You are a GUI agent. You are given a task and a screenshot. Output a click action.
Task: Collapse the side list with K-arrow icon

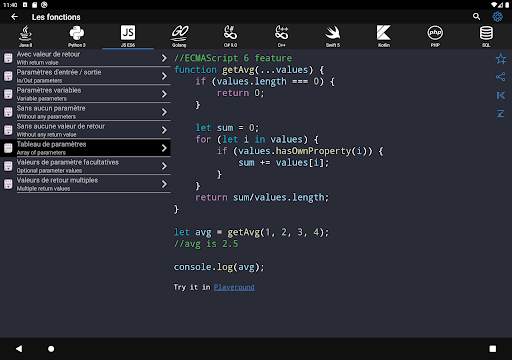[501, 95]
